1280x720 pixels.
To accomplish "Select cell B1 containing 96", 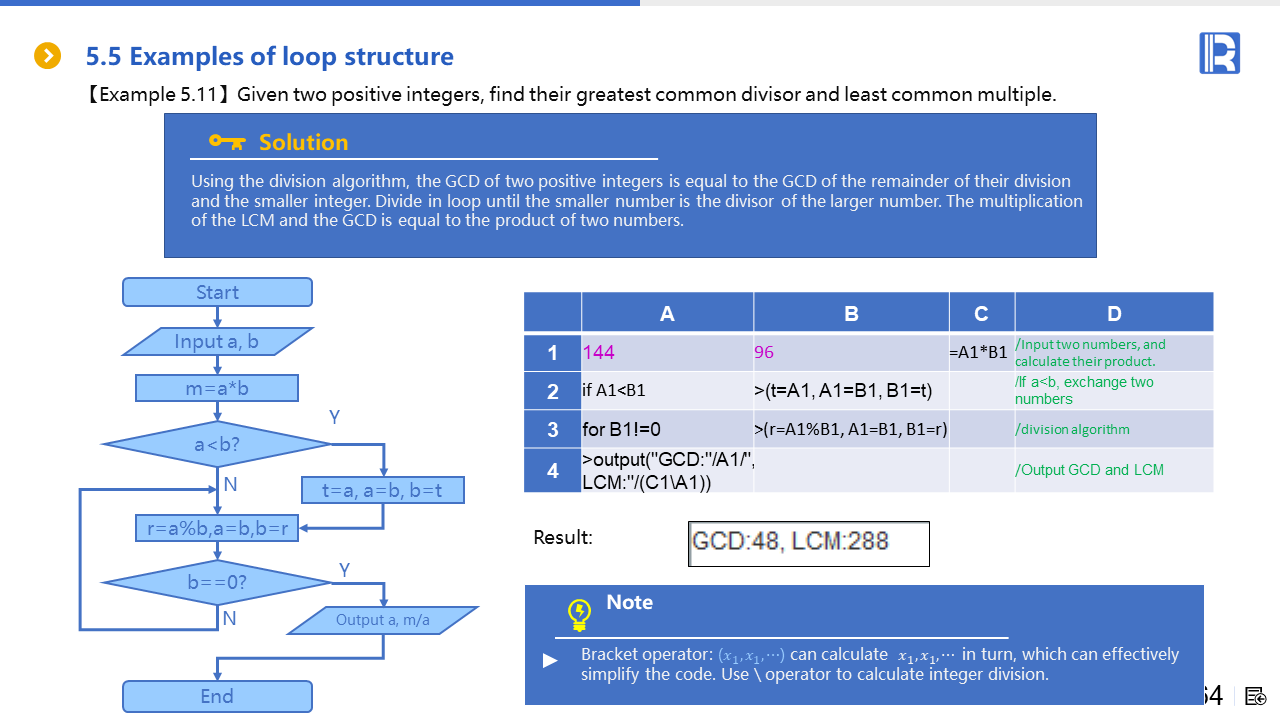I will (850, 352).
